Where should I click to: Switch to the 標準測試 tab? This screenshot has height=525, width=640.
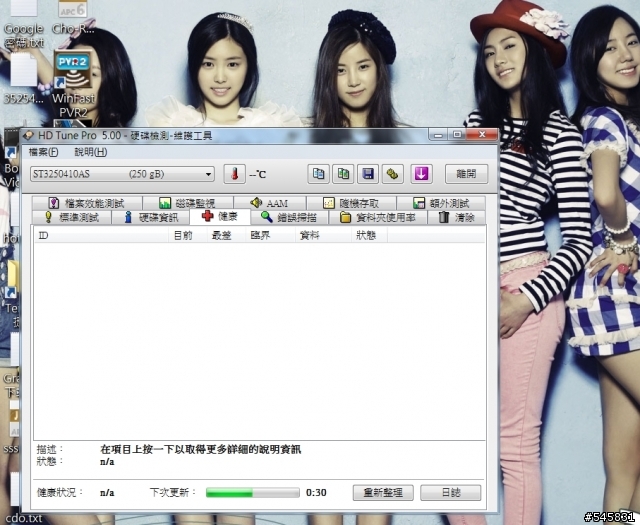coord(70,217)
